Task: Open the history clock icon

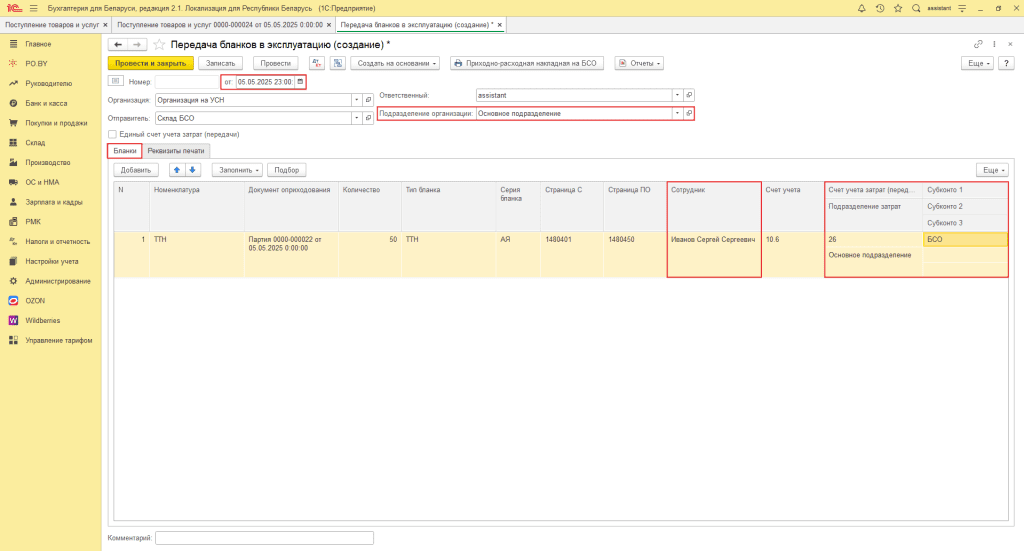Action: tap(880, 8)
